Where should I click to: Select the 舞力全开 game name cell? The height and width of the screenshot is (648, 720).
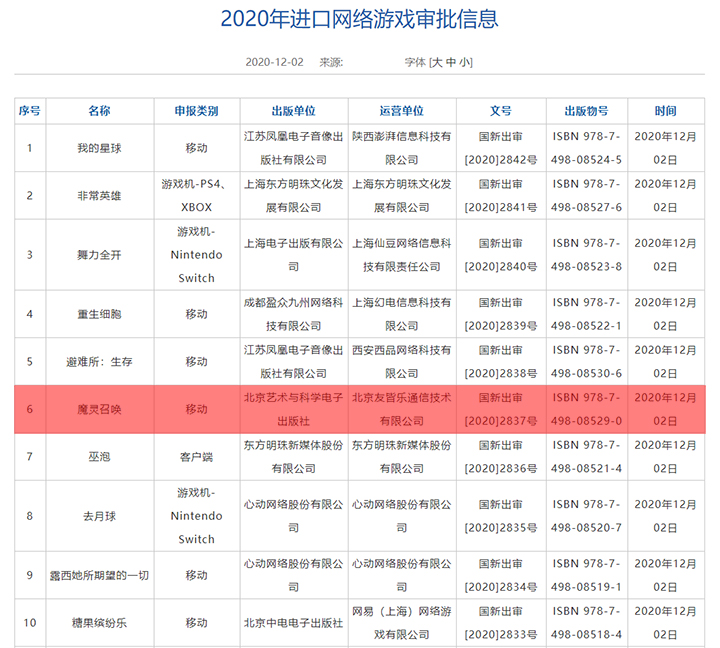(x=99, y=254)
